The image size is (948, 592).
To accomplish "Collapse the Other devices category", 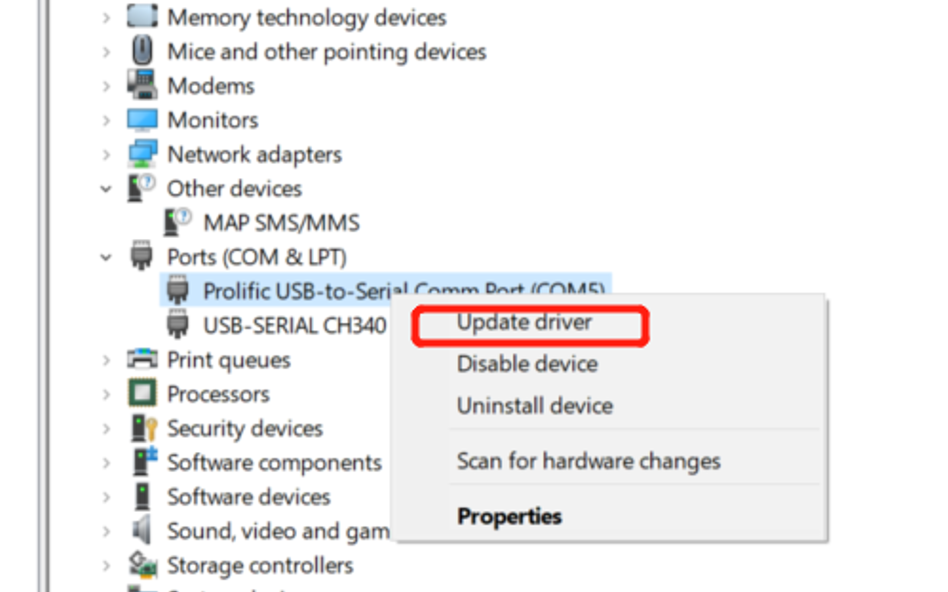I will 106,189.
